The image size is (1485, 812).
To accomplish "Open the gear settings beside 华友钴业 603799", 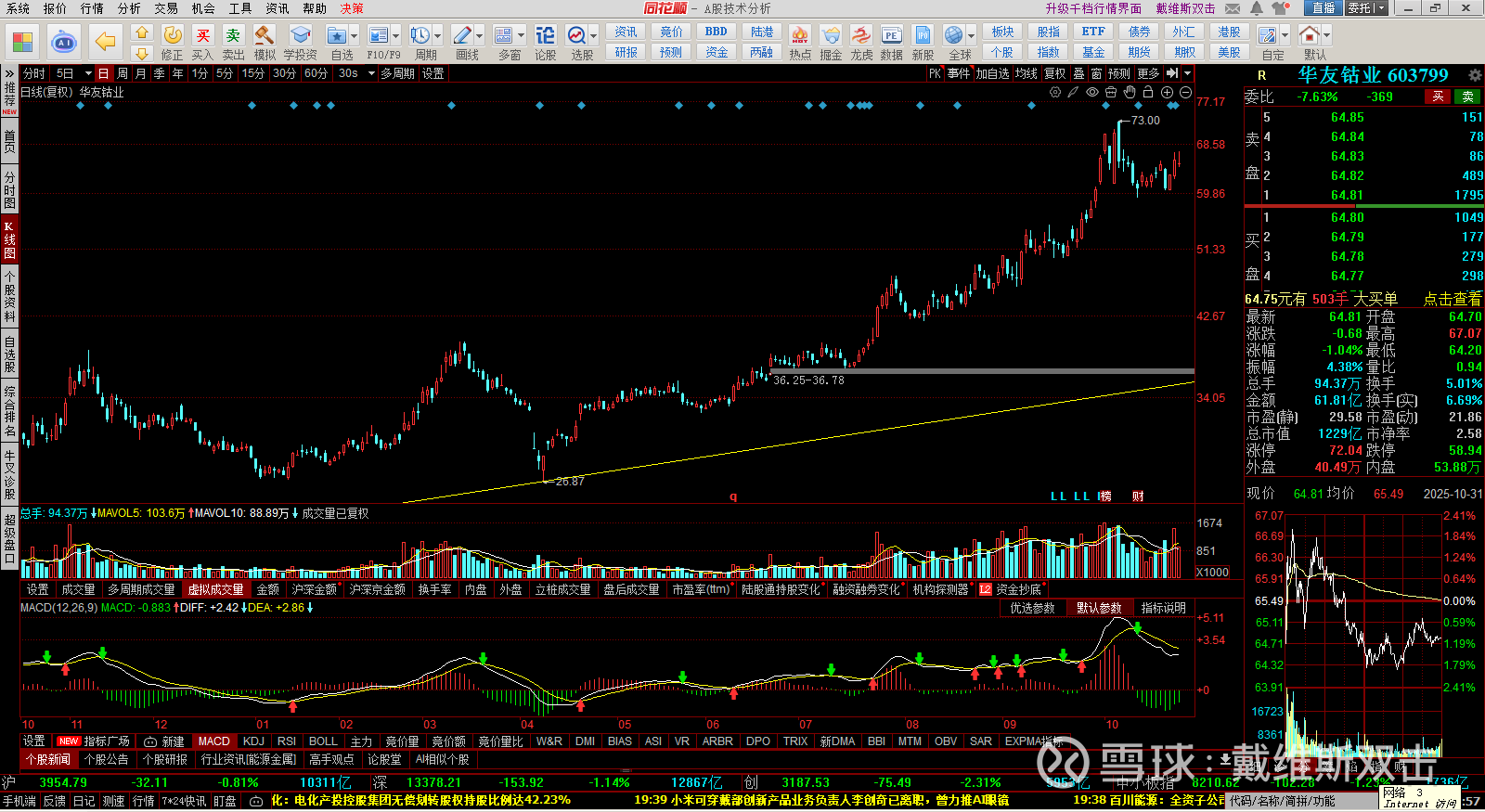I will click(1475, 75).
